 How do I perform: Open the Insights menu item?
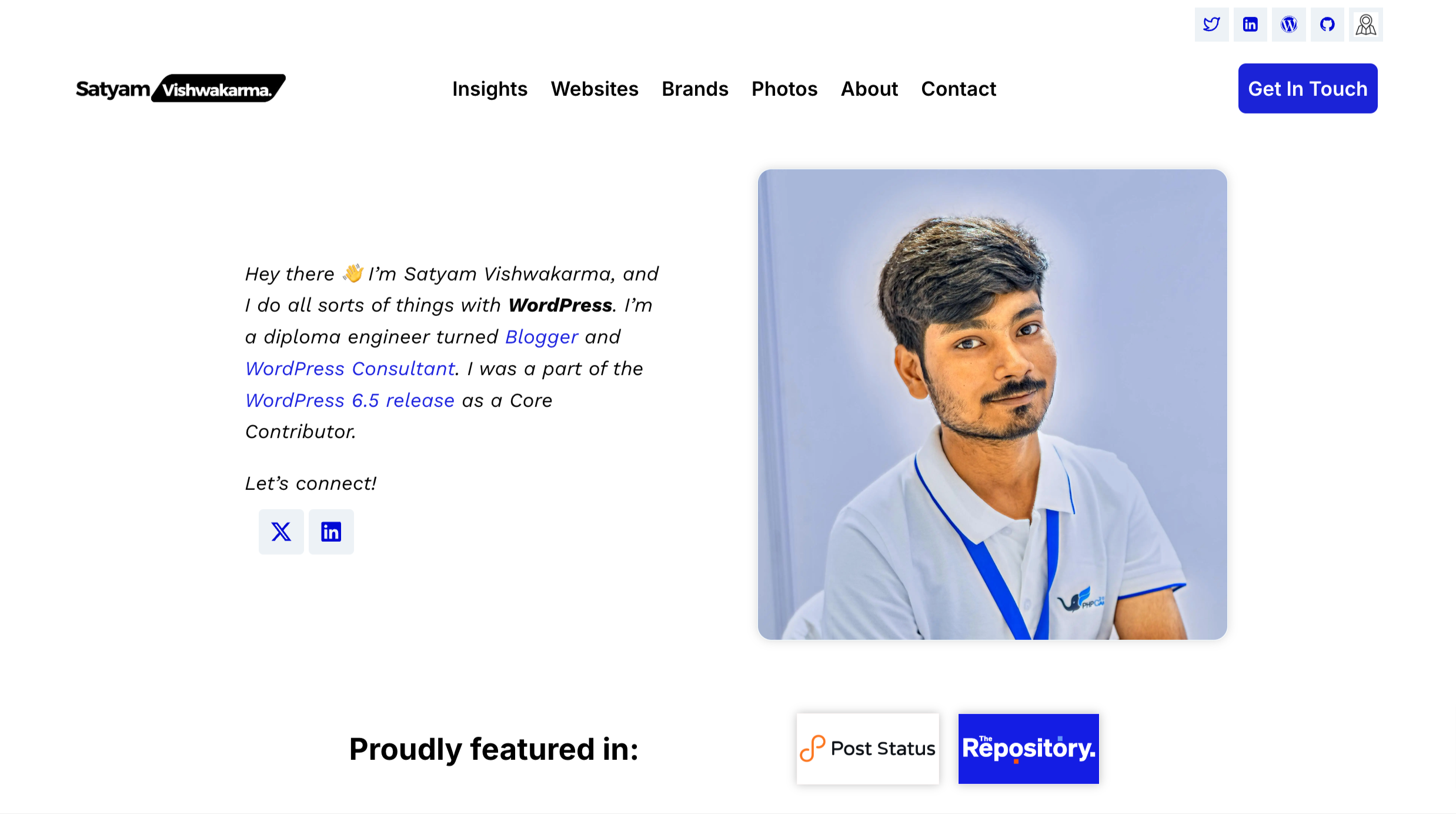pyautogui.click(x=490, y=89)
